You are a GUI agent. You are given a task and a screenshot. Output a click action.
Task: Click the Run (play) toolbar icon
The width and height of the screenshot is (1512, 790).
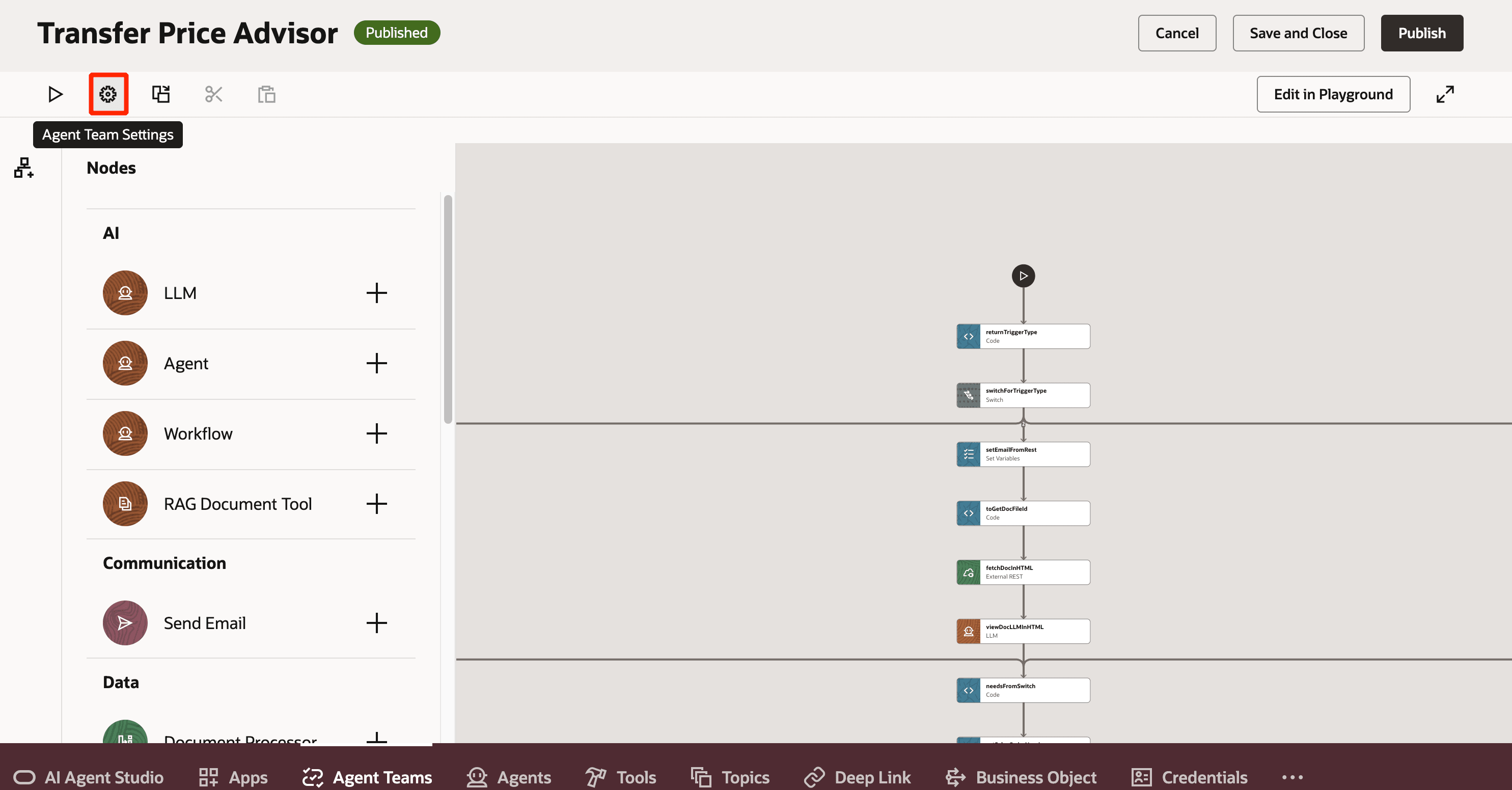[55, 94]
